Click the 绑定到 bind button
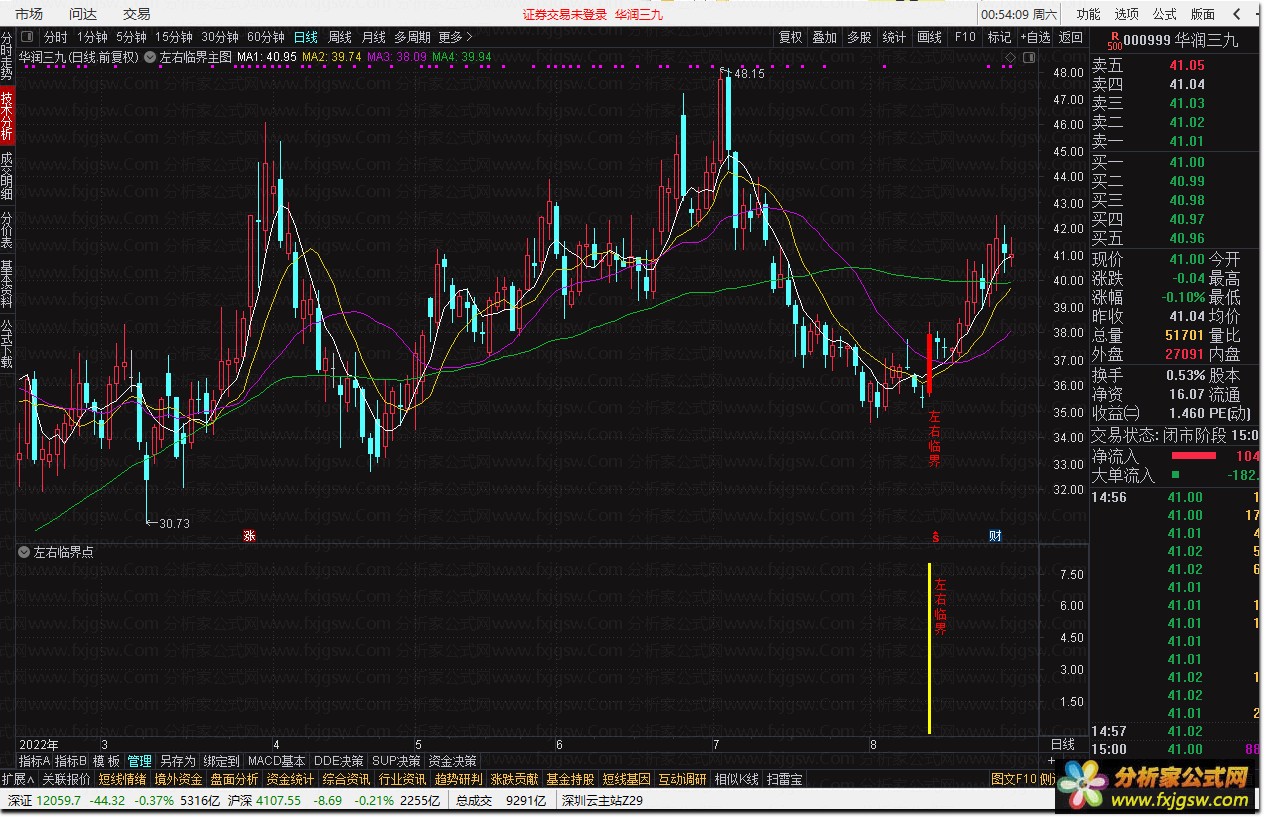Viewport: 1265px width, 817px height. (221, 761)
